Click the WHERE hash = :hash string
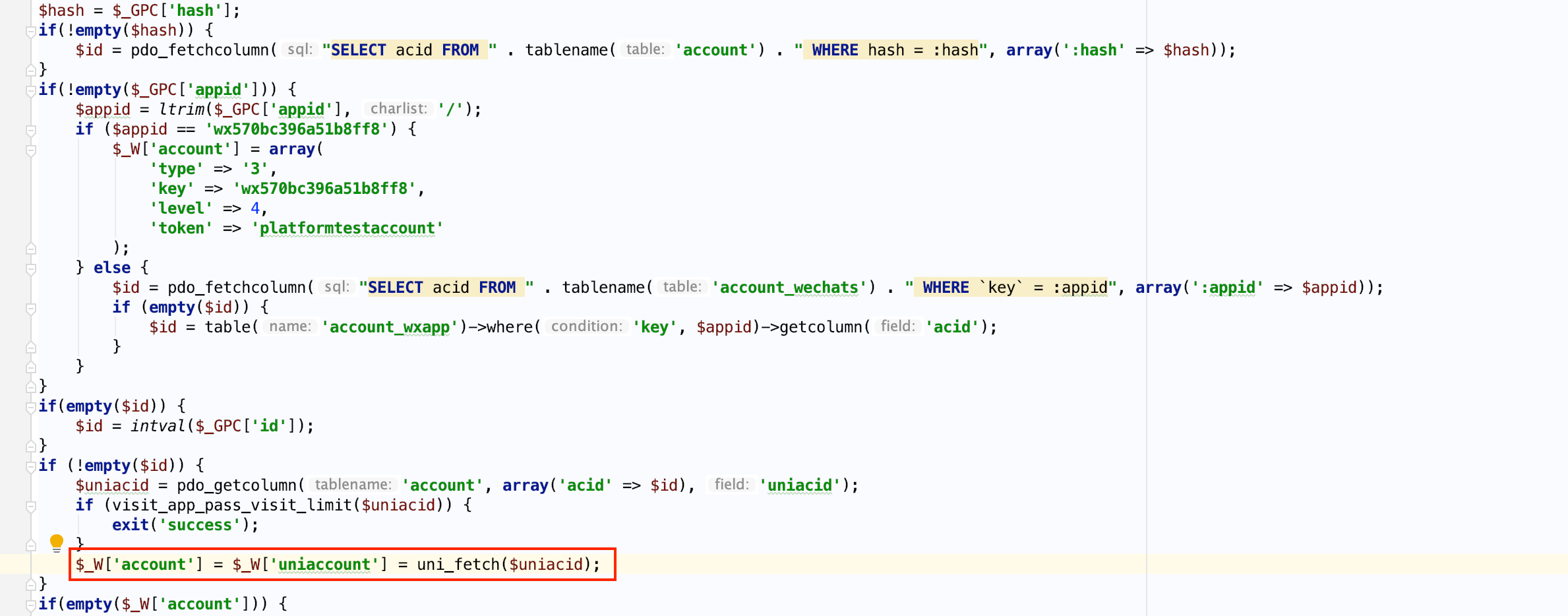Screen dimensions: 1568x616 click(x=891, y=50)
